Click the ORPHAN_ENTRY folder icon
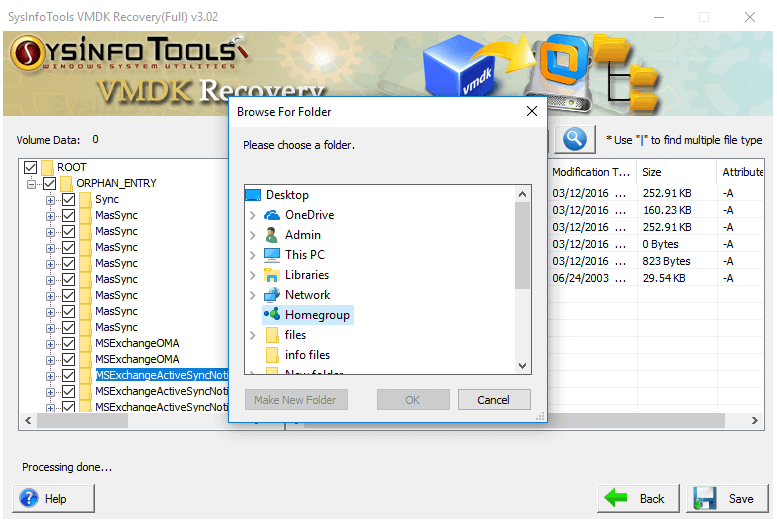This screenshot has width=777, height=525. (66, 183)
